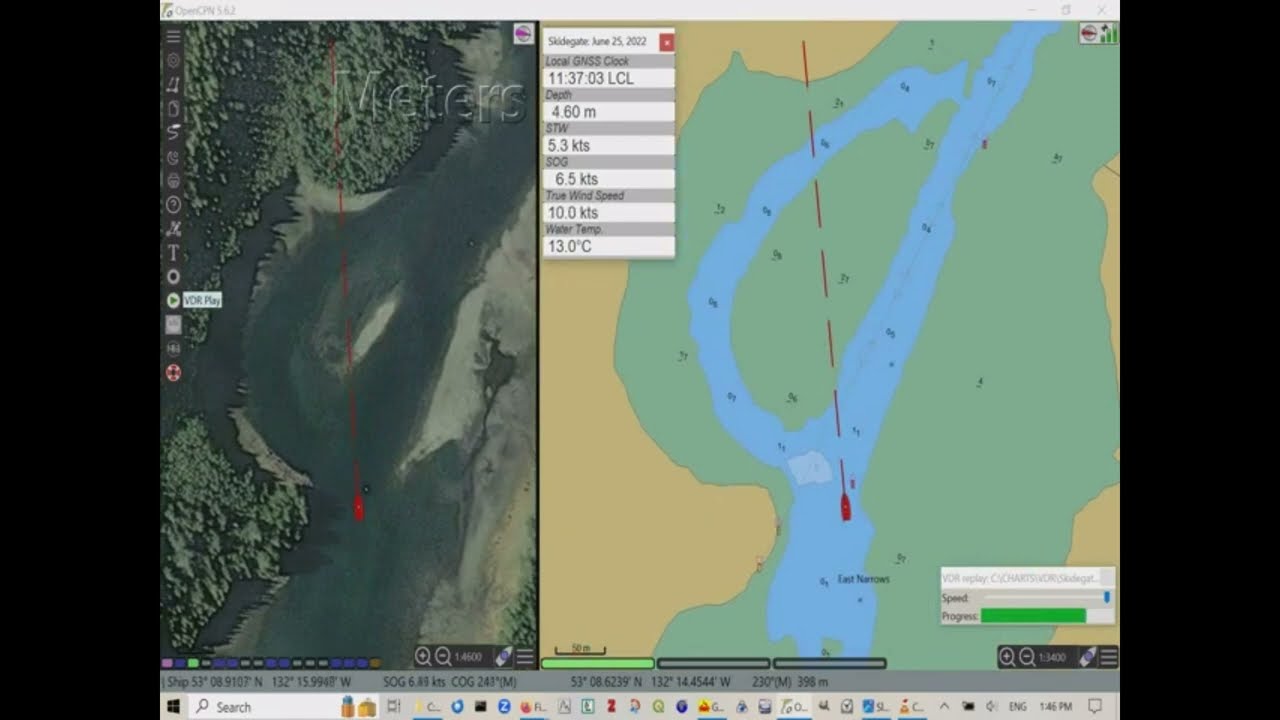Toggle the S-shaped Tracking tool
Screen dimensions: 1280x720
coord(173,132)
